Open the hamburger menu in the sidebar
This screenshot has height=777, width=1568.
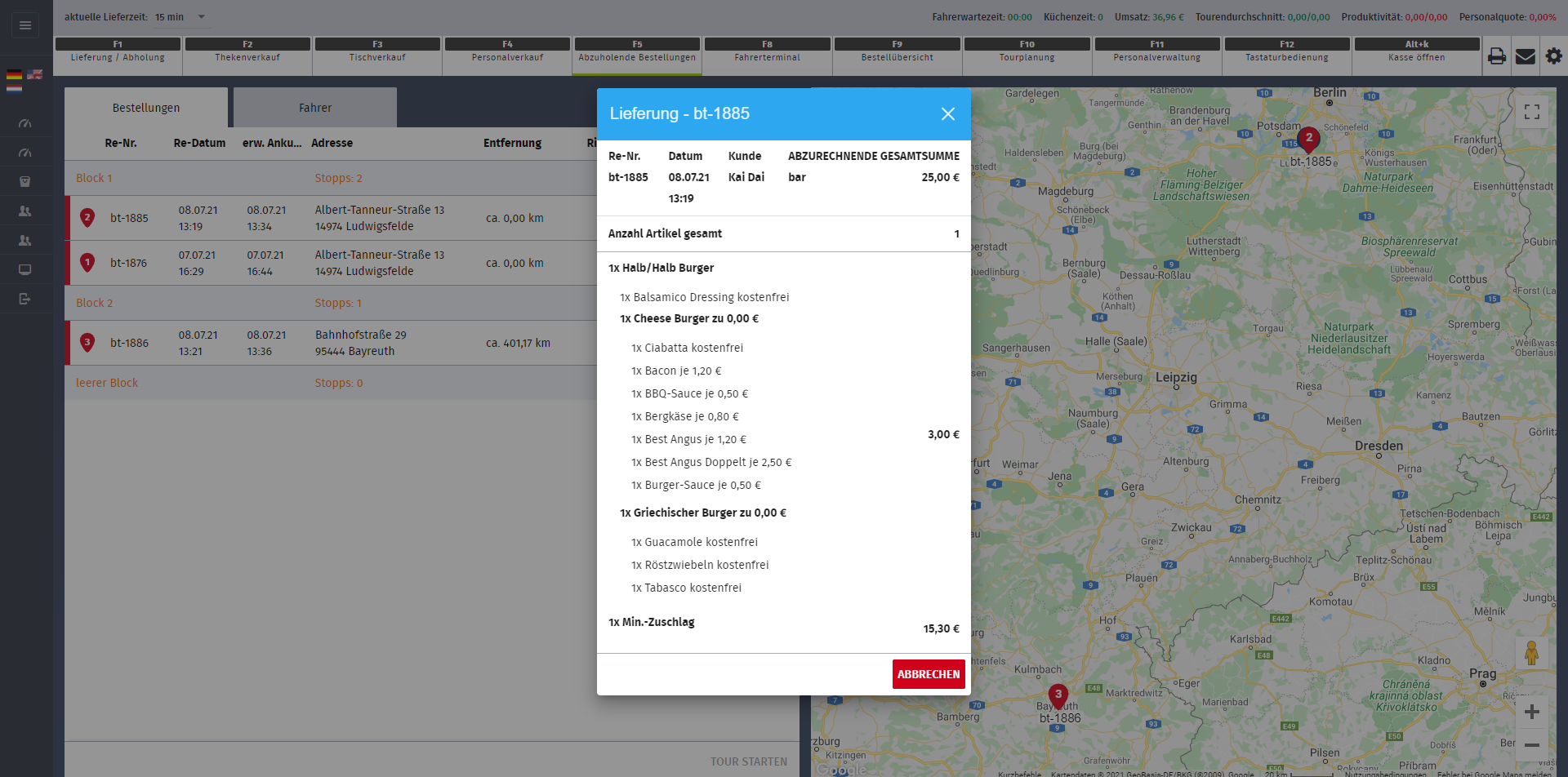tap(25, 25)
